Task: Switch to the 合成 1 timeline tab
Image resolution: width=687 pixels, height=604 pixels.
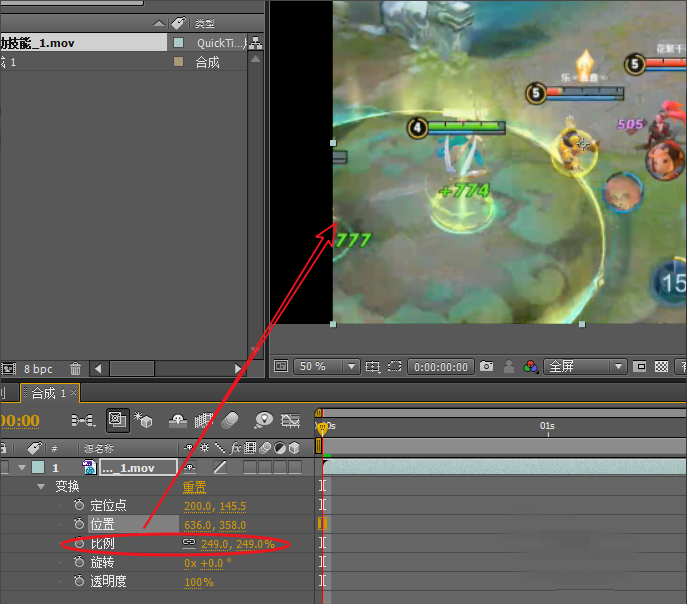Action: coord(48,393)
